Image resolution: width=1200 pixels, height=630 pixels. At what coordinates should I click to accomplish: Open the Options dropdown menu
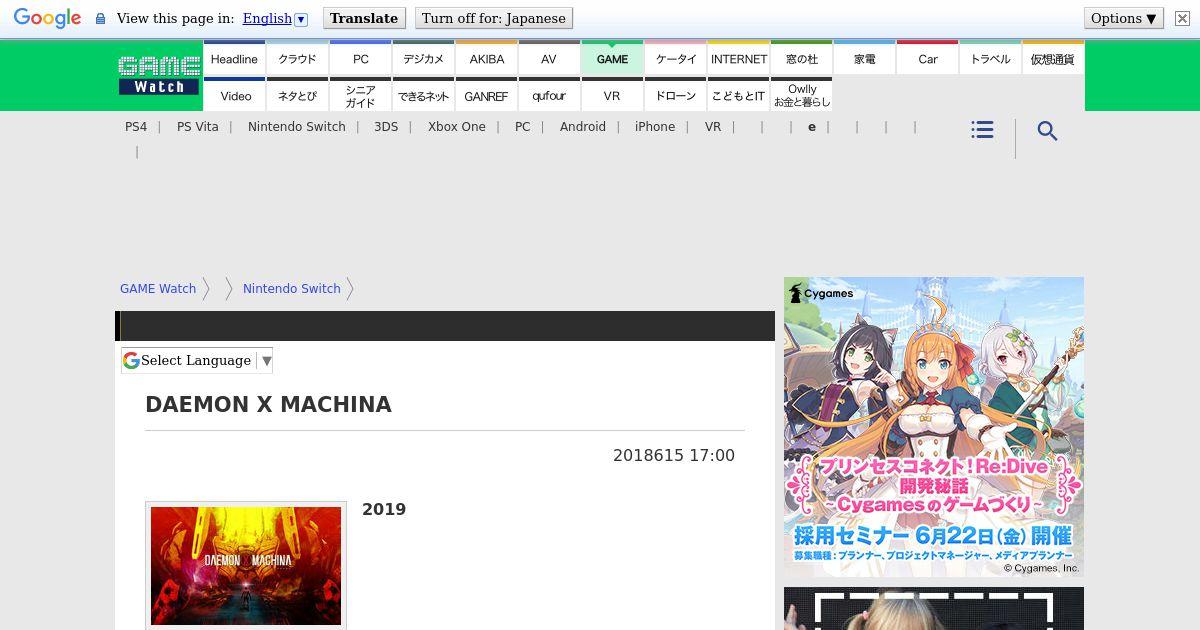pyautogui.click(x=1124, y=18)
